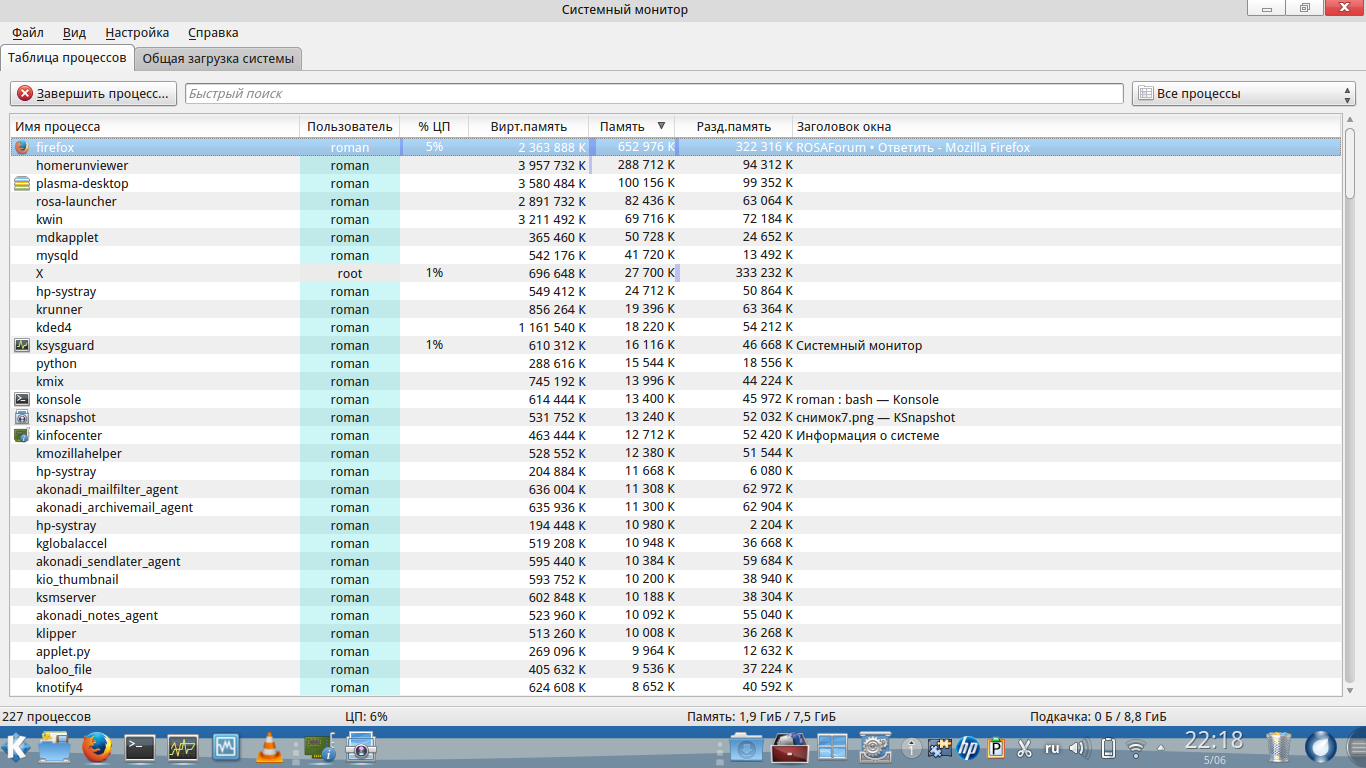Click the black system monitor taskbar icon
The image size is (1366, 768).
coord(183,747)
